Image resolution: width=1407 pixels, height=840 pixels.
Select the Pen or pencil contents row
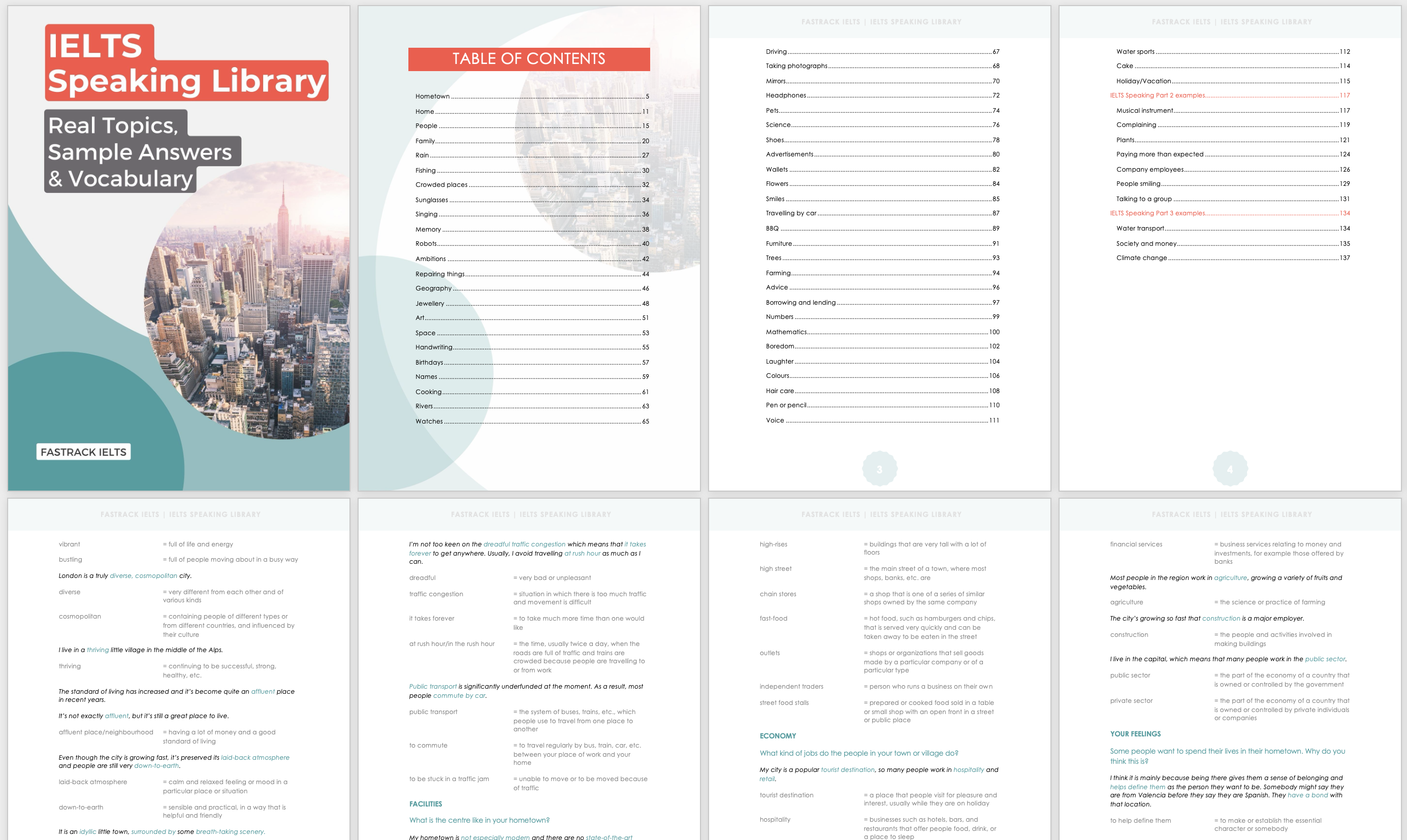(882, 405)
